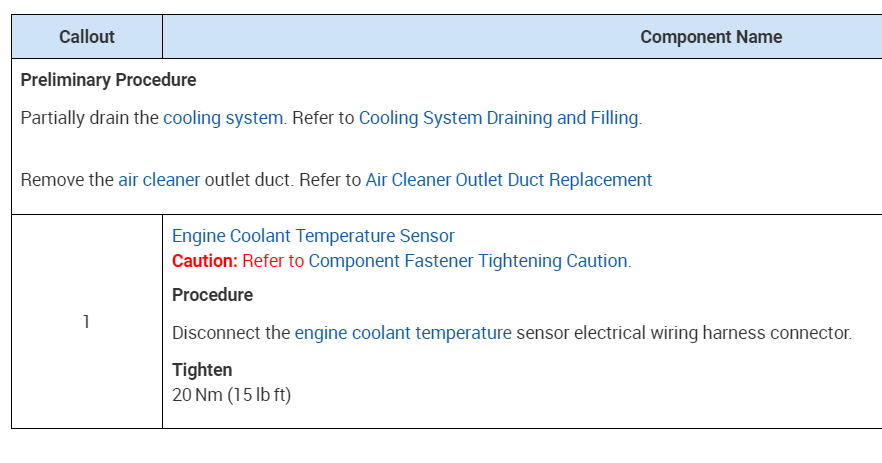The width and height of the screenshot is (882, 463).
Task: Click the "outlet duct. Refer to" text
Action: pos(283,180)
